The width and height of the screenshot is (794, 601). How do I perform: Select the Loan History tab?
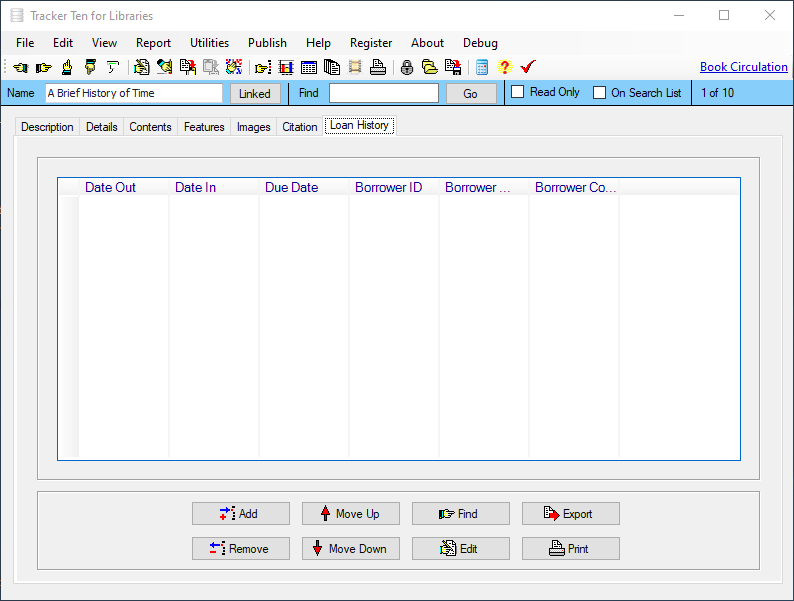tap(360, 125)
